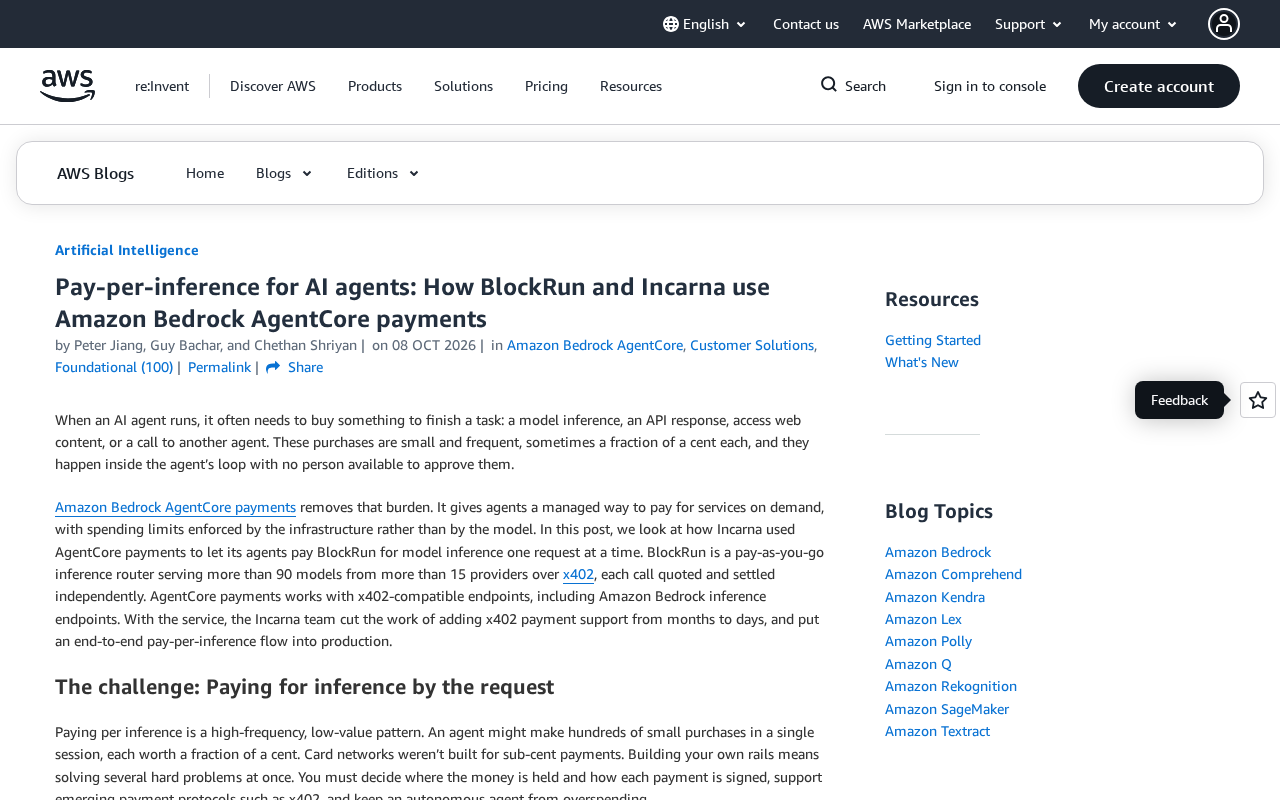Open the Amazon Bedrock AgentCore category link

click(x=595, y=345)
